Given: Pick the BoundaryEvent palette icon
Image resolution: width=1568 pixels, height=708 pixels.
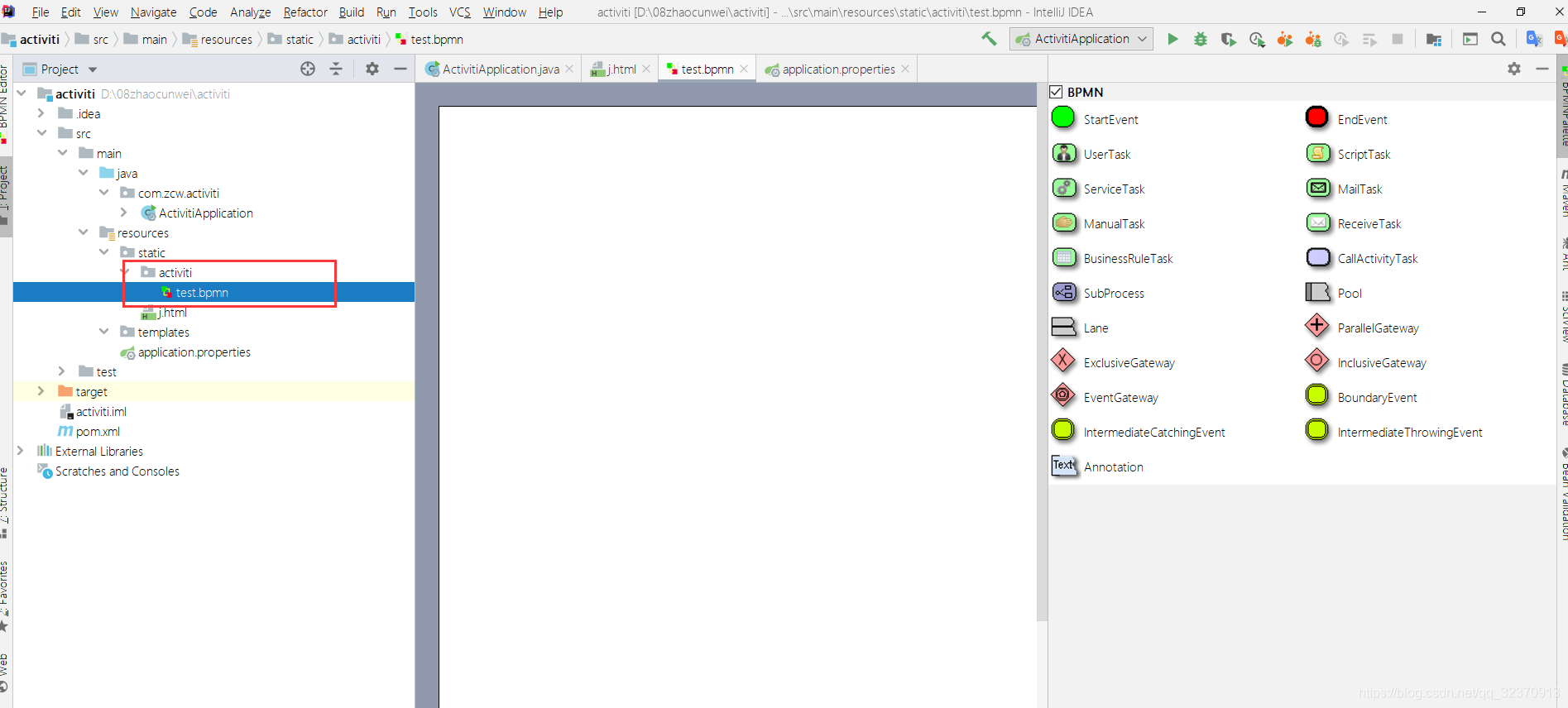Looking at the screenshot, I should [1317, 396].
